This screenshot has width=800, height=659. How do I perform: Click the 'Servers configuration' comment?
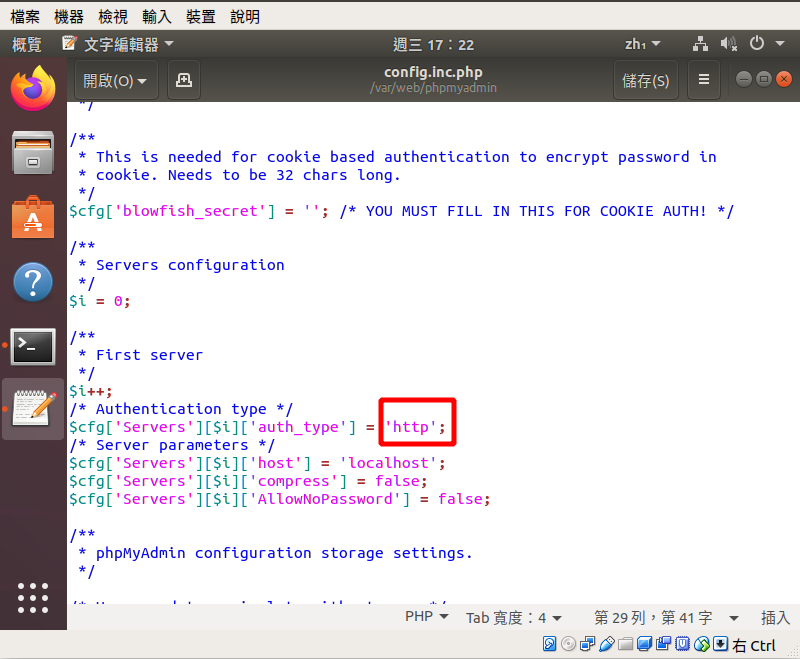[190, 265]
